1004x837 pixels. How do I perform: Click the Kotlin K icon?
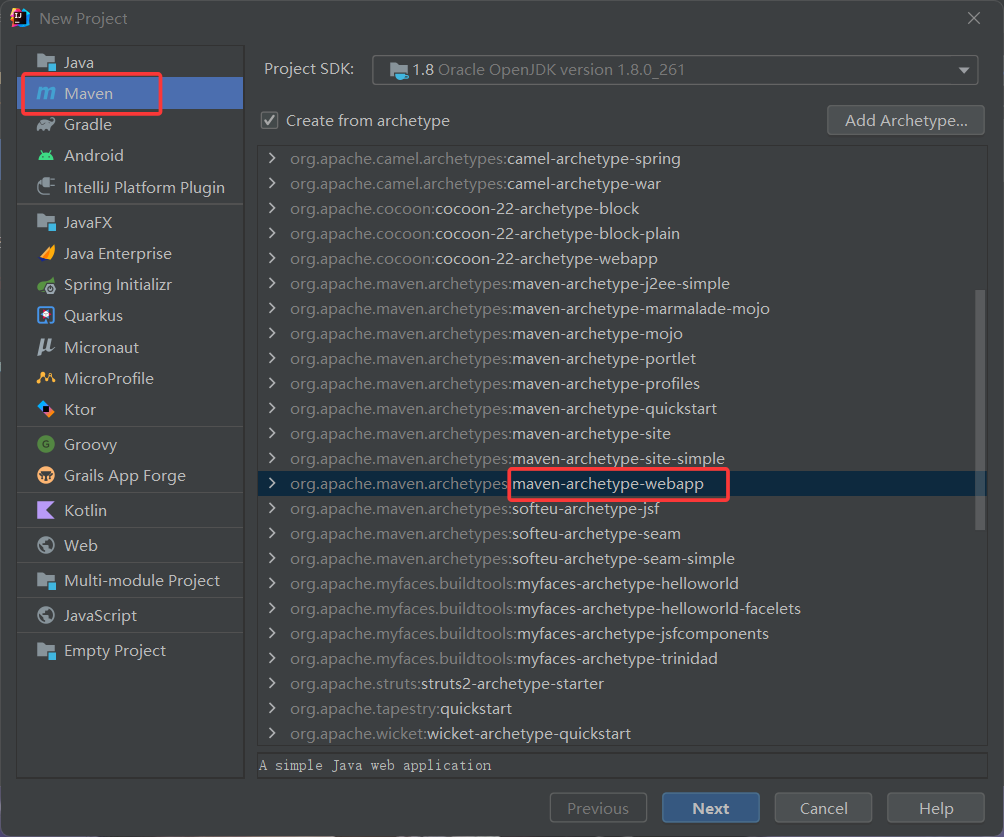click(46, 510)
